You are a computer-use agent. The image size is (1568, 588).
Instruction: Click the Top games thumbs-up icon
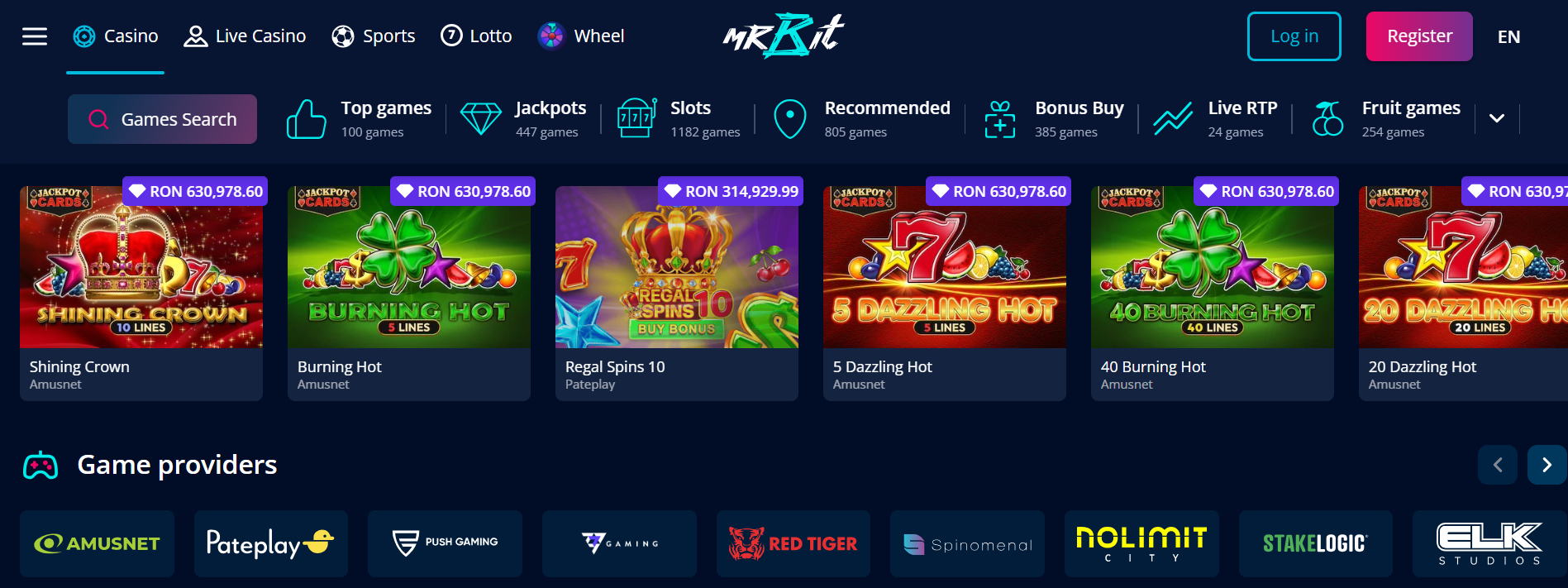coord(306,119)
